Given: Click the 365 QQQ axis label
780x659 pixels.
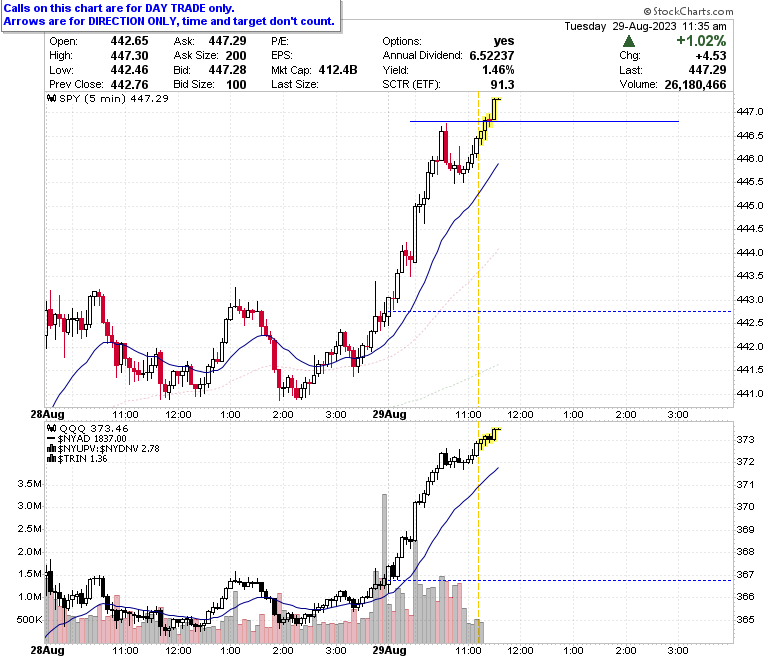Looking at the screenshot, I should tap(746, 619).
